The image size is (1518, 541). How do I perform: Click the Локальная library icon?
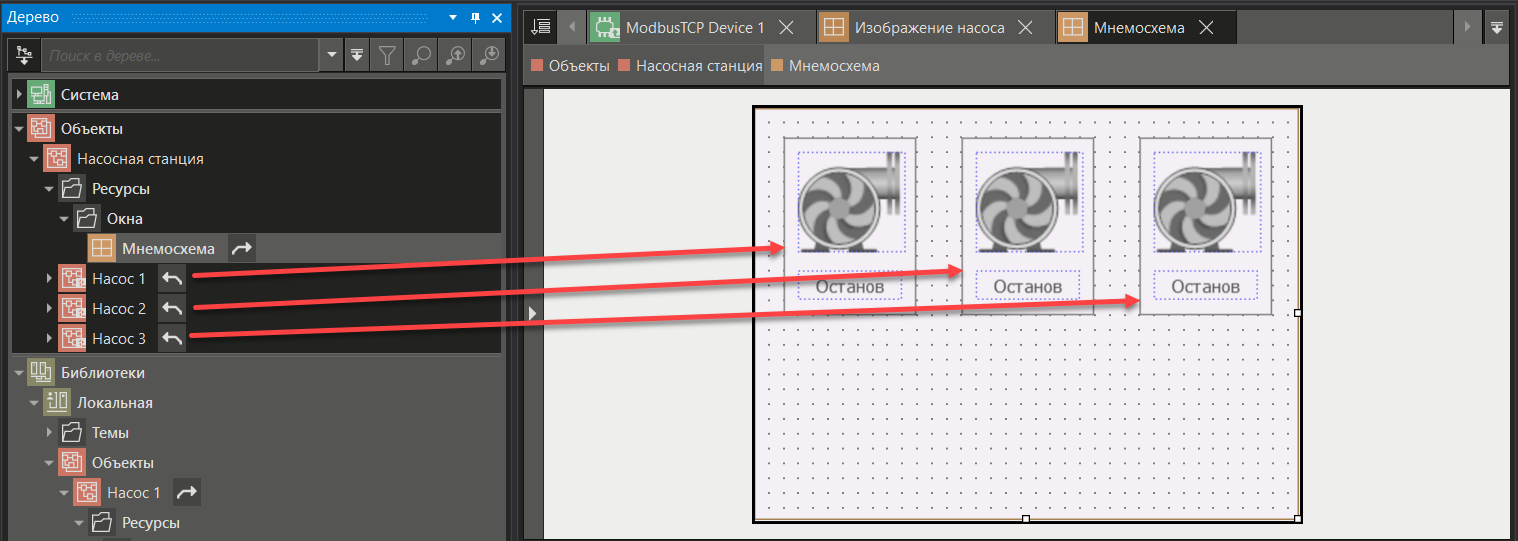coord(56,402)
